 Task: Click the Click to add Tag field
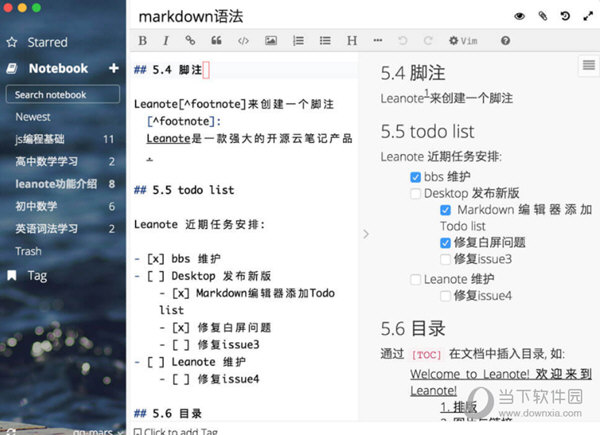176,431
